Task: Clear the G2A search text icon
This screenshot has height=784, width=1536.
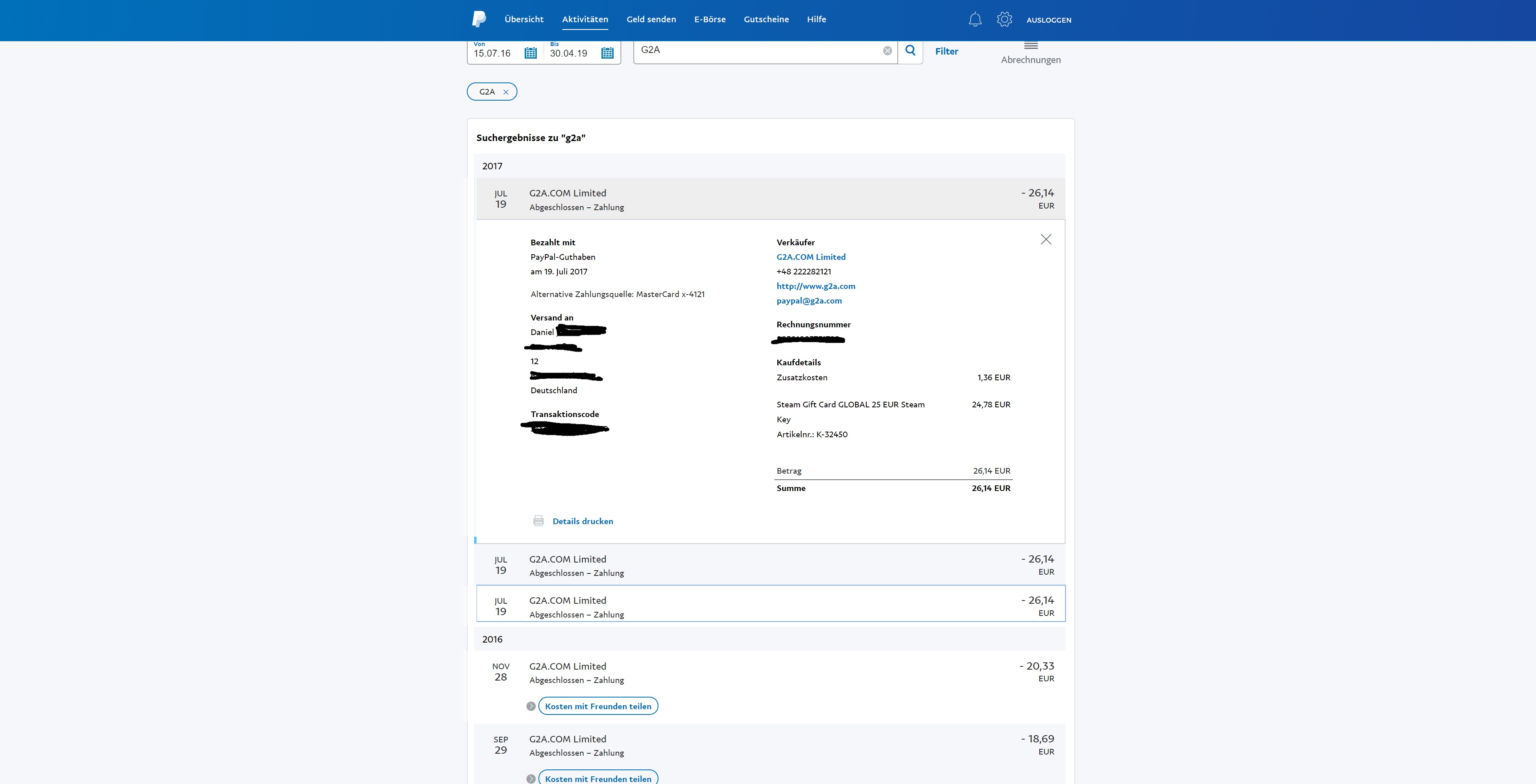Action: coord(887,51)
